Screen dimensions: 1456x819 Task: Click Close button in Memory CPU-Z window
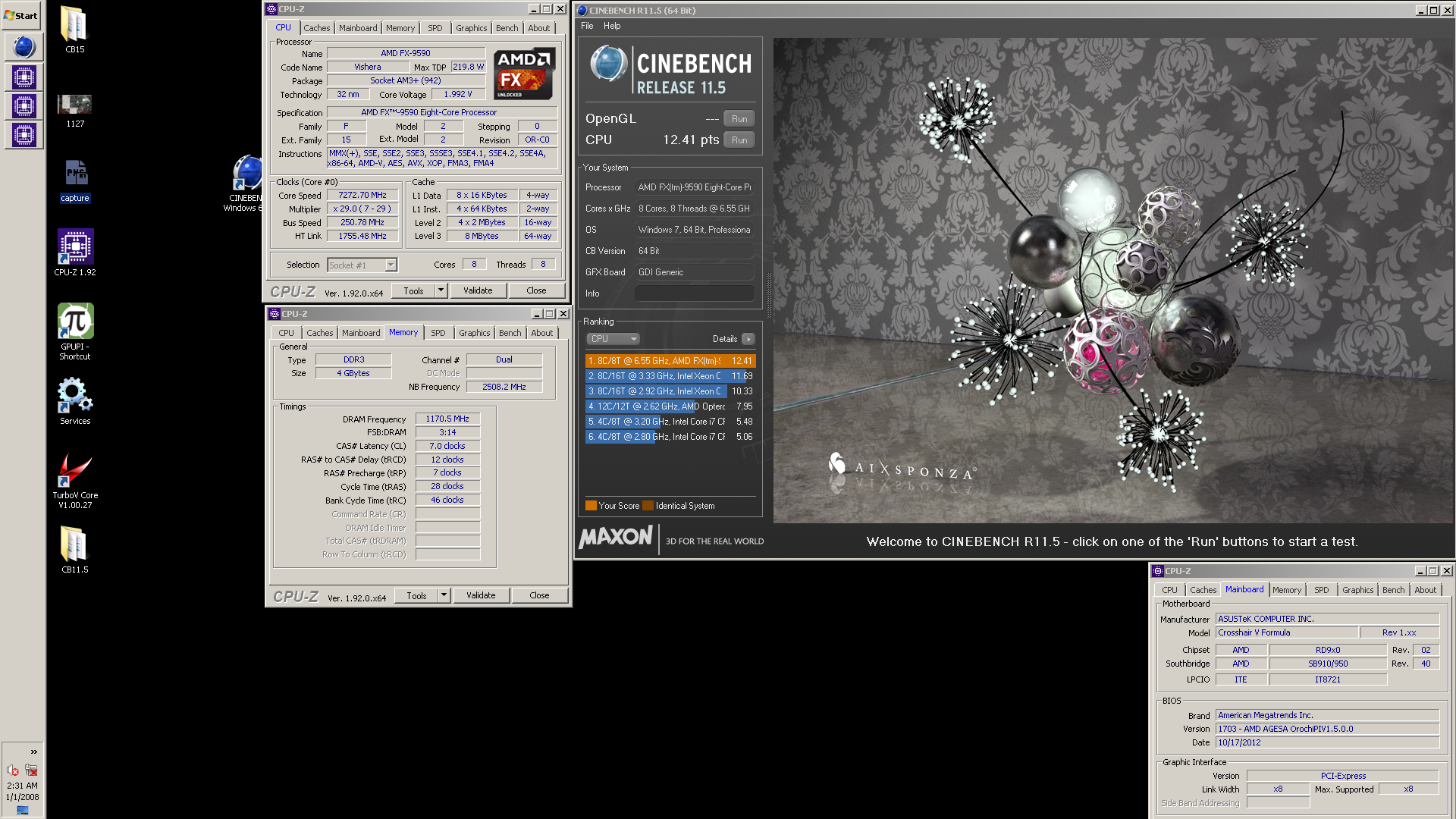click(x=539, y=595)
